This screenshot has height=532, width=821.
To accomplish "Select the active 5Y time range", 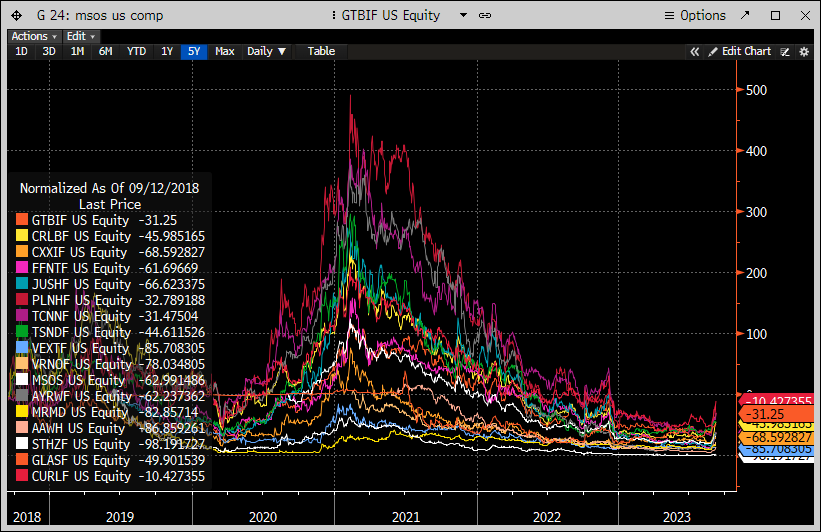I will coord(194,51).
